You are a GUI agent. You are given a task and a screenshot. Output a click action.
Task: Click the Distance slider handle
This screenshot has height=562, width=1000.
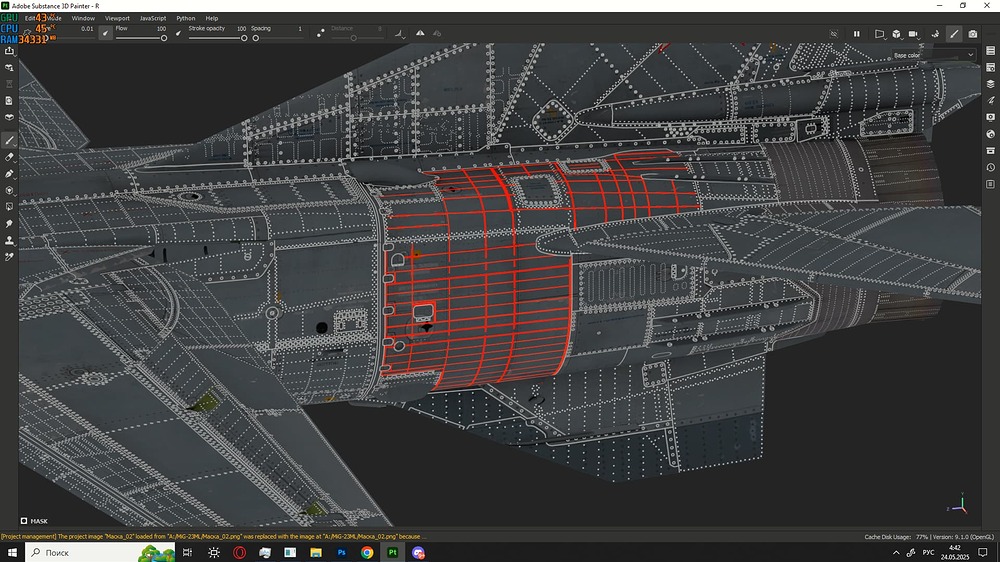353,38
